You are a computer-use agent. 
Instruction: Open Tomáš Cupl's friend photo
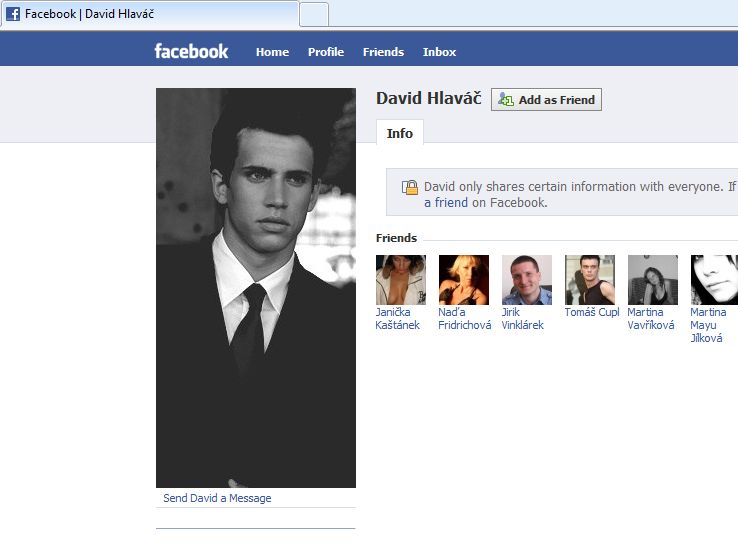click(590, 280)
